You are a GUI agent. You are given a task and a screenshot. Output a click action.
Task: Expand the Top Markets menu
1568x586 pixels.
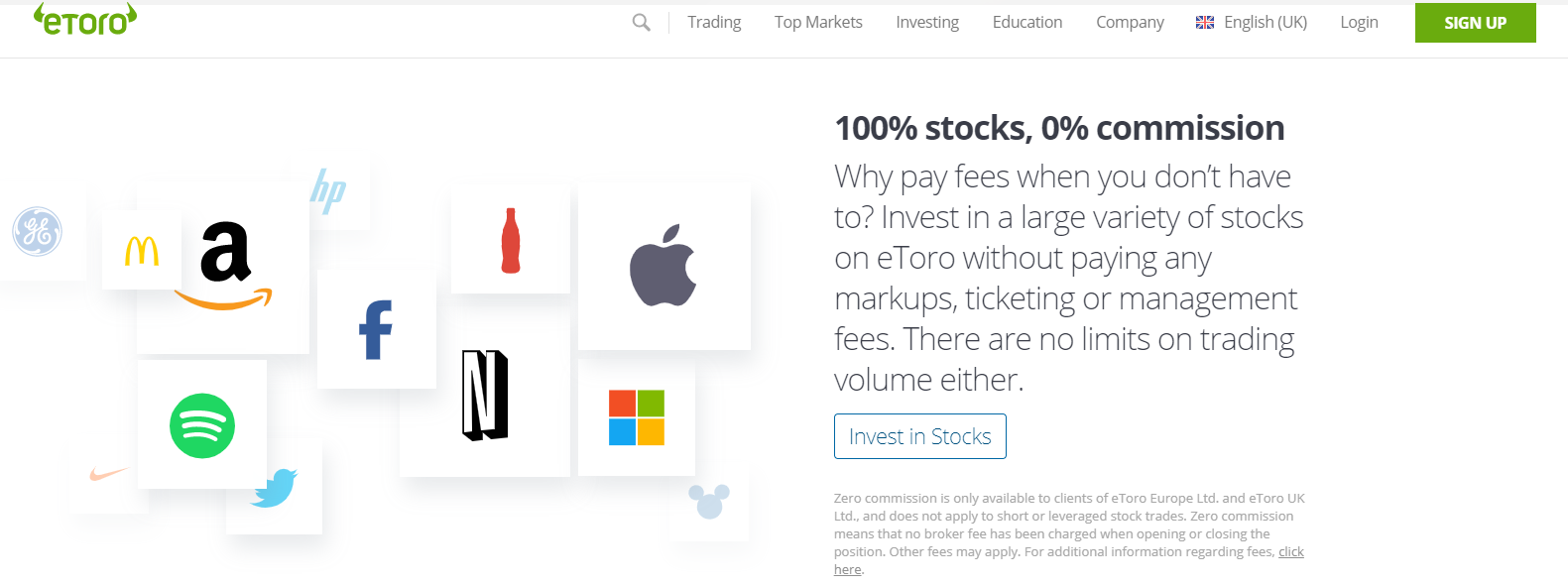coord(818,22)
